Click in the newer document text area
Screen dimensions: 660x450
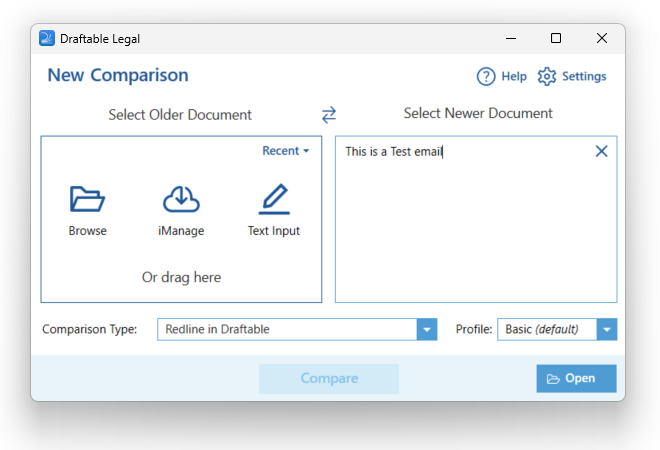(x=476, y=219)
